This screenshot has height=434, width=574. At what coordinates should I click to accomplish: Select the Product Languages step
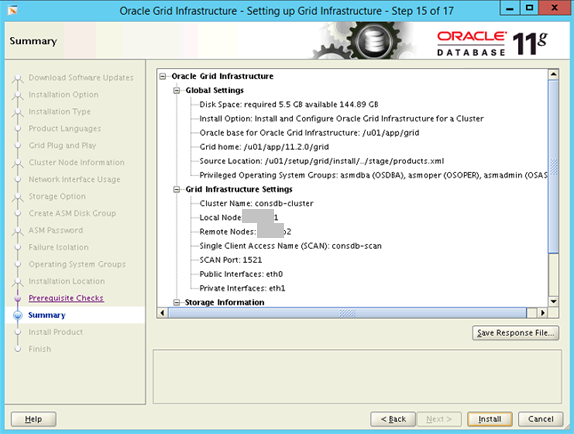tap(65, 128)
